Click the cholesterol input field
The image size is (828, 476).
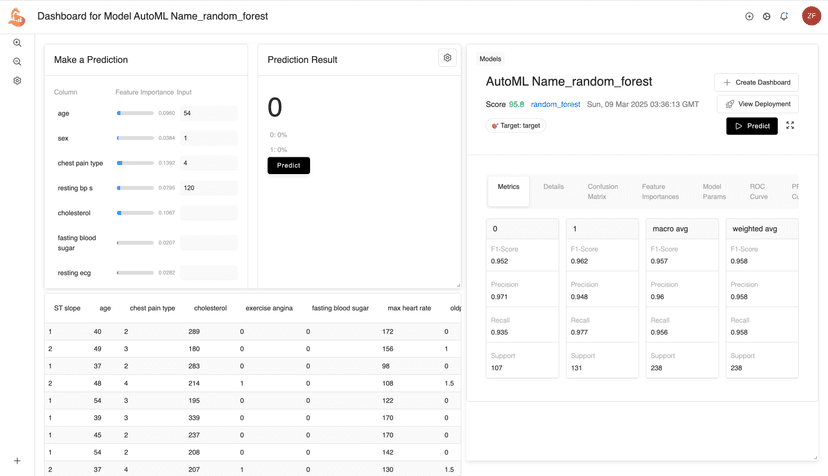(208, 213)
